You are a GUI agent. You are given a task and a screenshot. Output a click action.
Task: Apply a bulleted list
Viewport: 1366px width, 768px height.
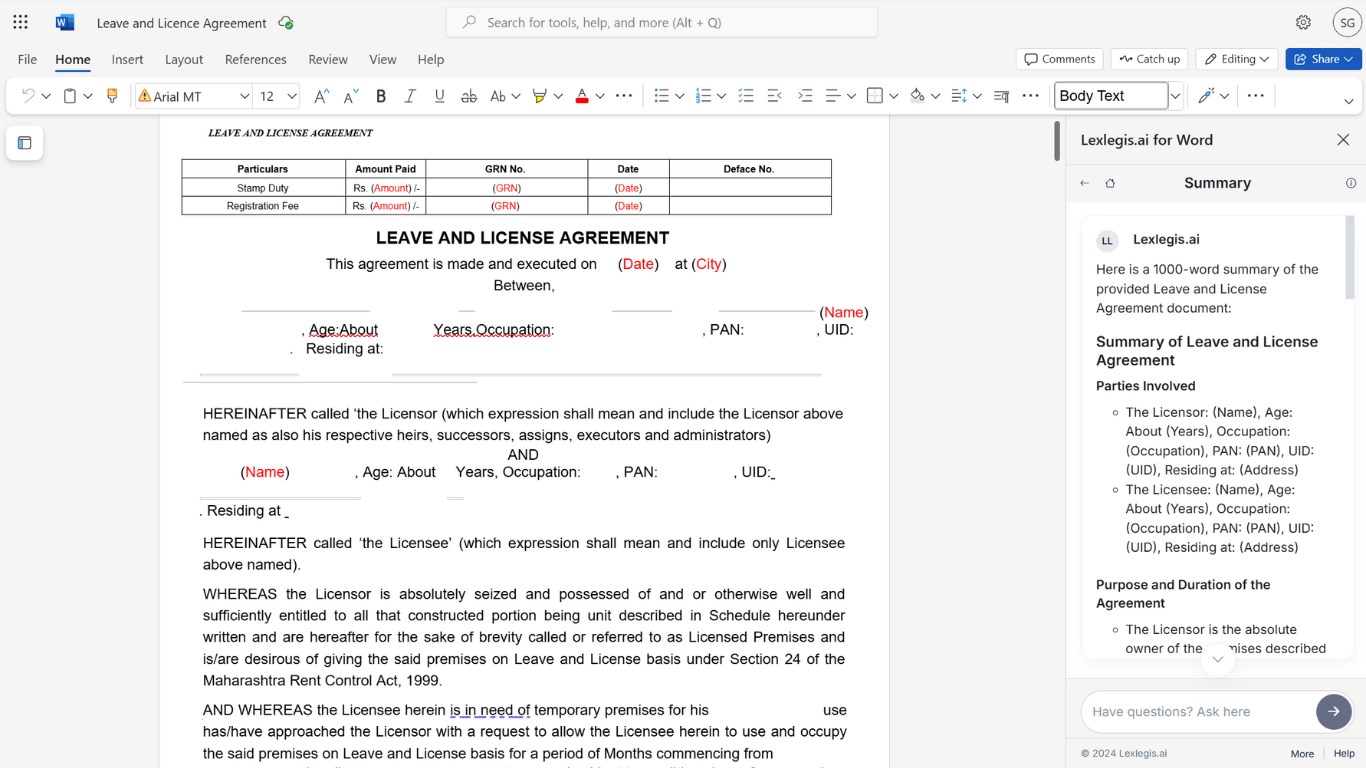click(x=661, y=96)
